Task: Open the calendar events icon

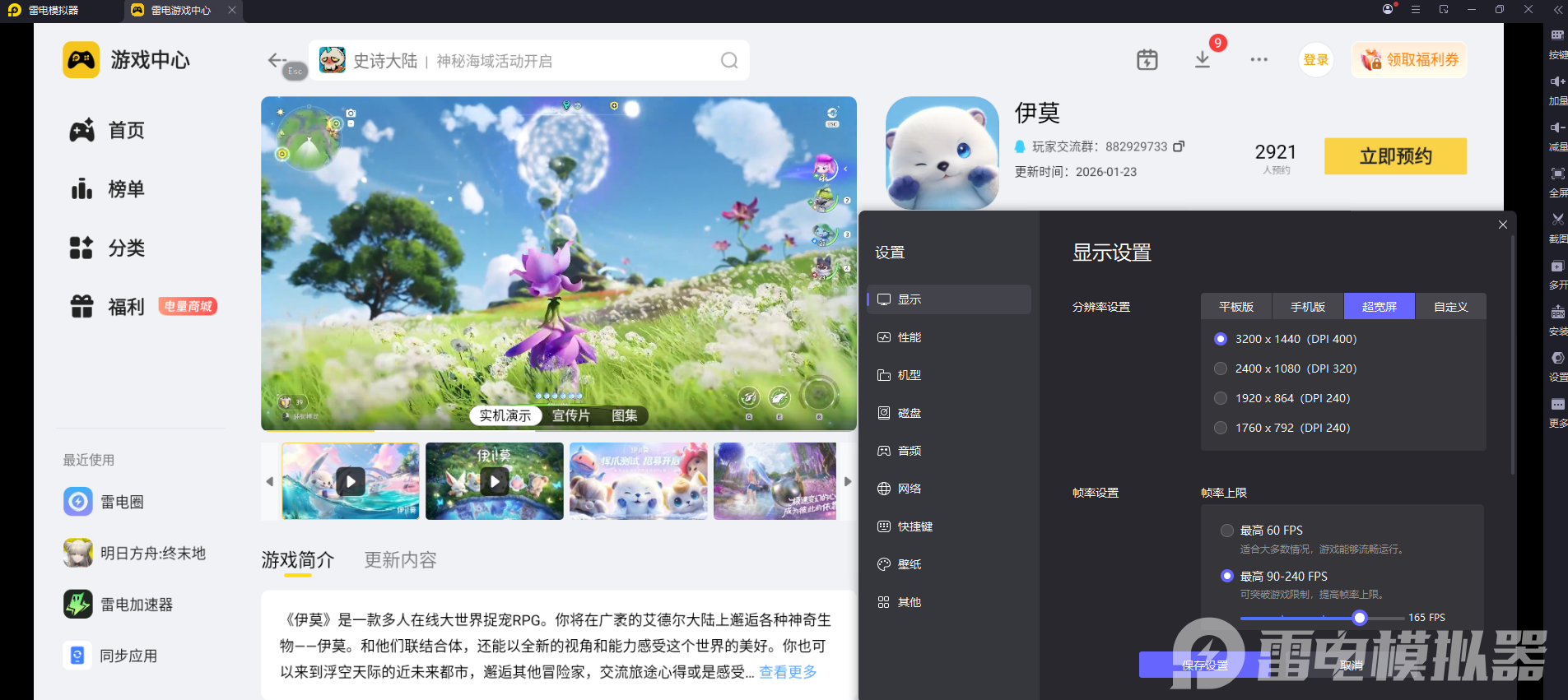Action: 1147,59
